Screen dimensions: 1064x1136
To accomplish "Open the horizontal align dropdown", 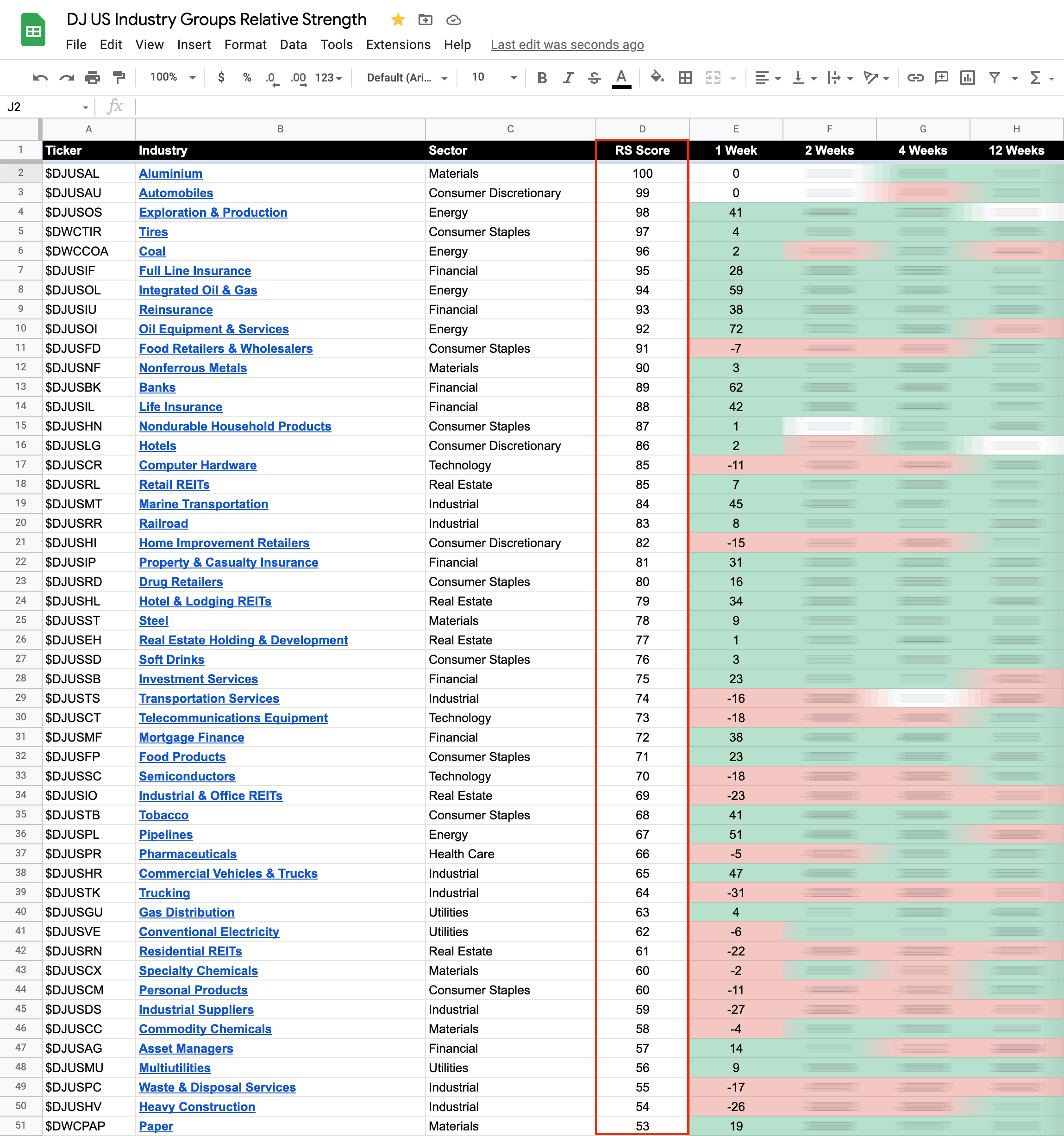I will pos(767,78).
